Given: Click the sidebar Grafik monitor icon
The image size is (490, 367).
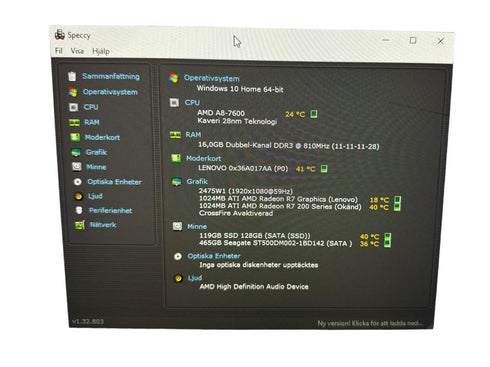Looking at the screenshot, I should (x=76, y=153).
